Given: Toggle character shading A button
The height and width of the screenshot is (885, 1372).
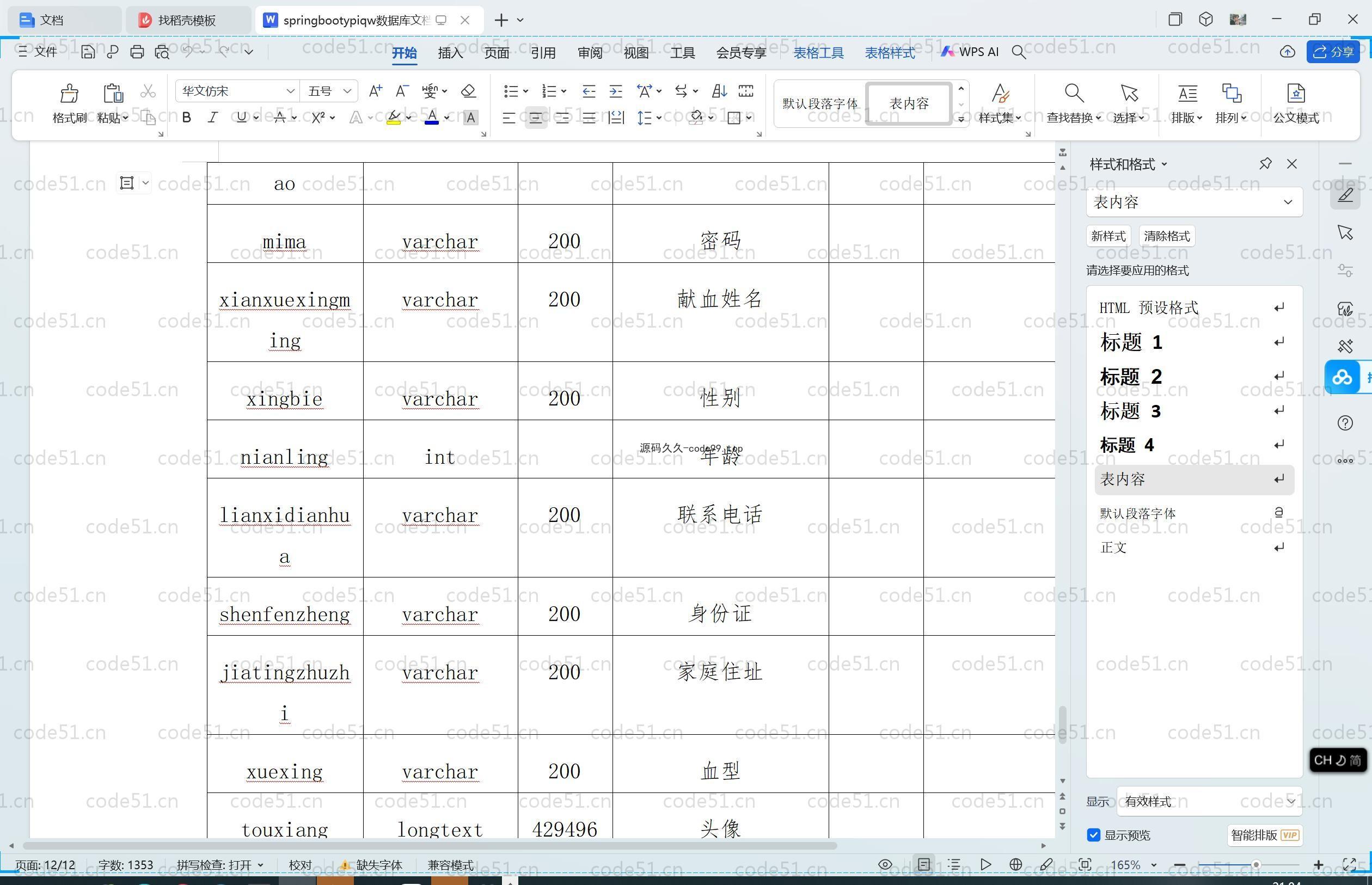Looking at the screenshot, I should [x=470, y=118].
